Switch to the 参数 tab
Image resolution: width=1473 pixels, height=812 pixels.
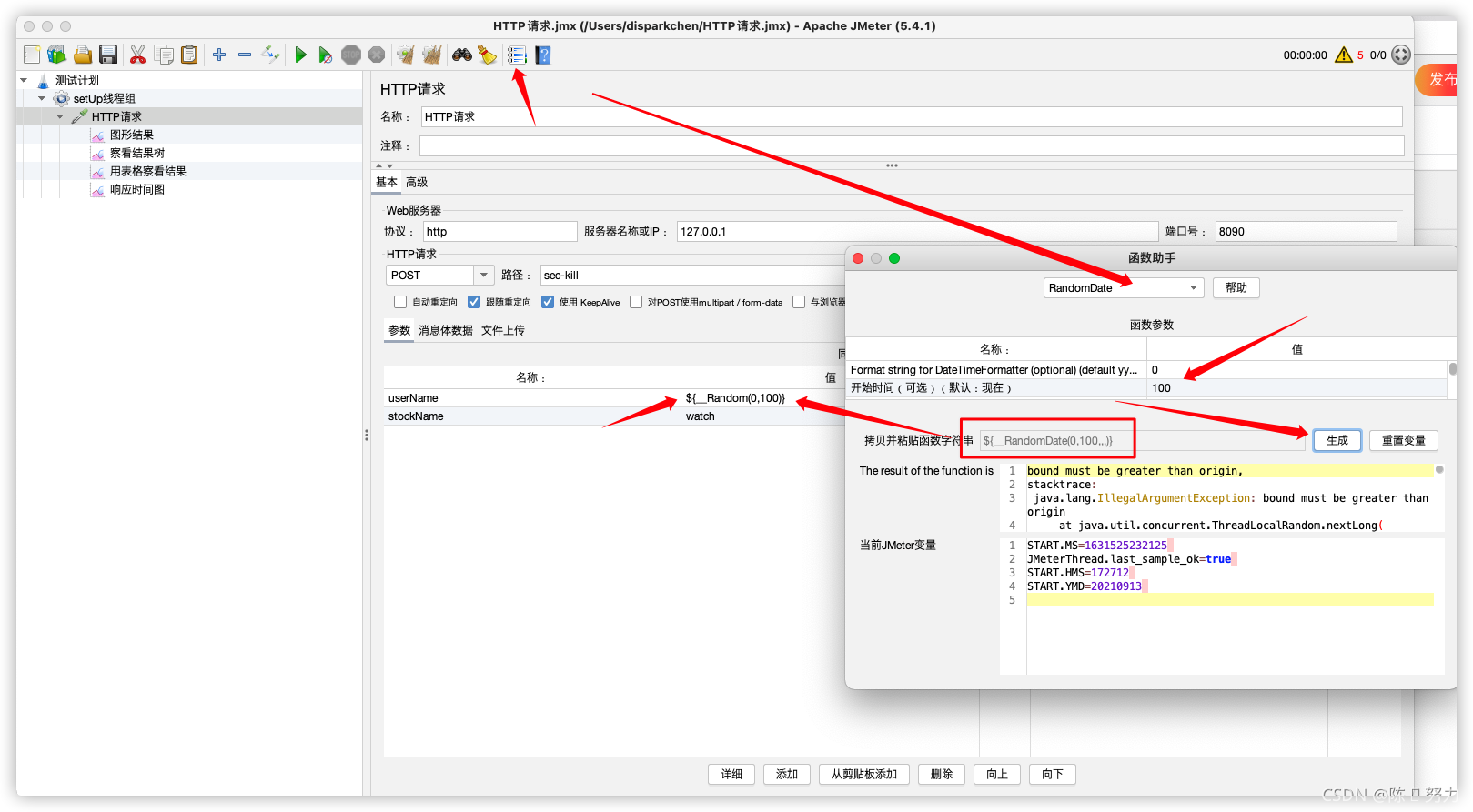(399, 330)
